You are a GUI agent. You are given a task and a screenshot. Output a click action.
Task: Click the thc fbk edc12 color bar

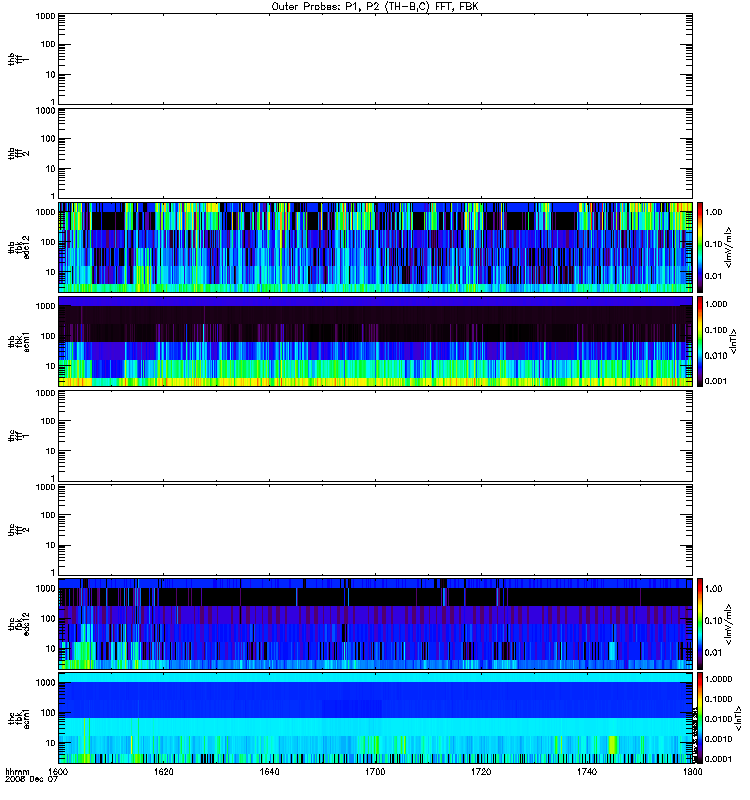(700, 623)
